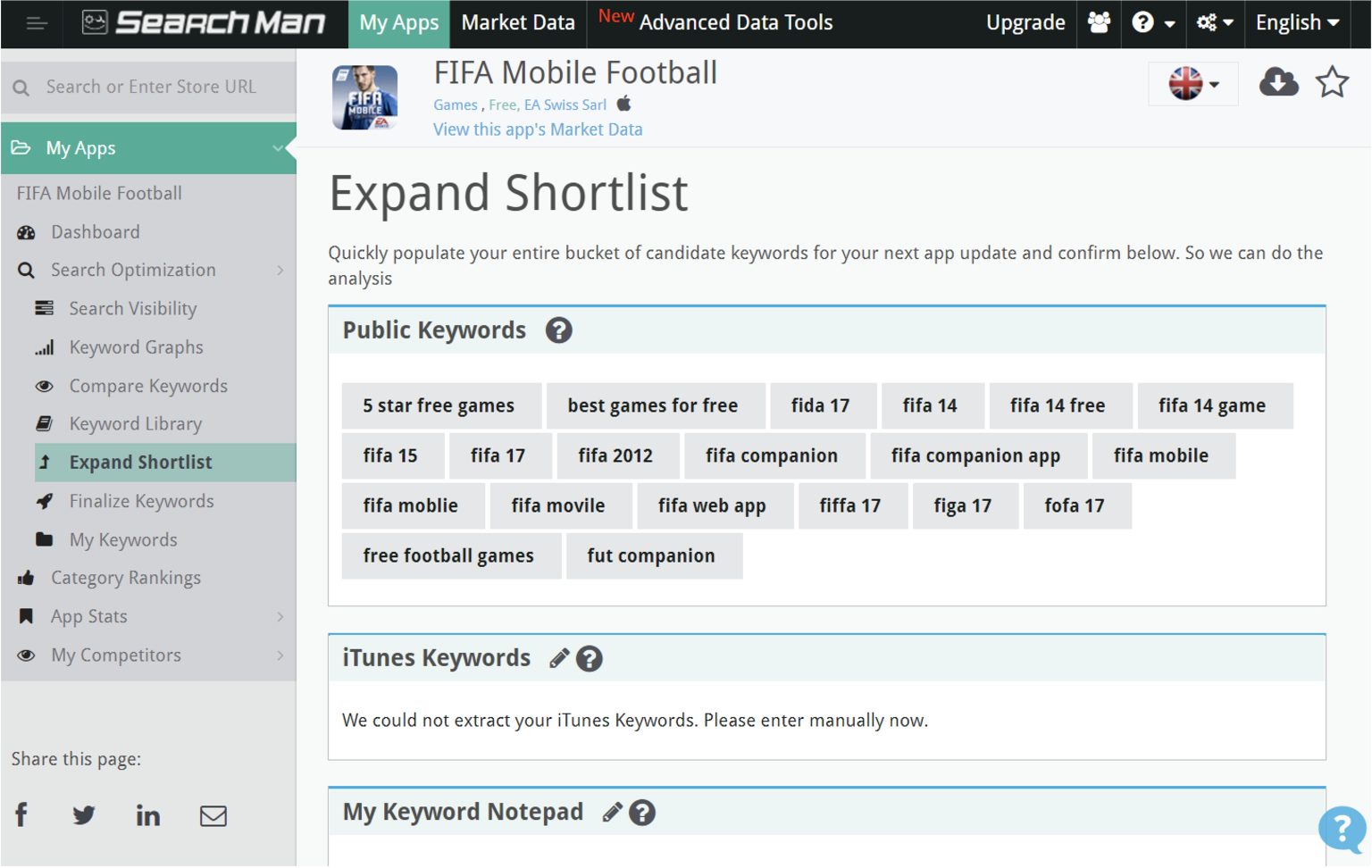Viewport: 1372px width, 868px height.
Task: Select the '5 star free games' keyword
Action: [441, 406]
